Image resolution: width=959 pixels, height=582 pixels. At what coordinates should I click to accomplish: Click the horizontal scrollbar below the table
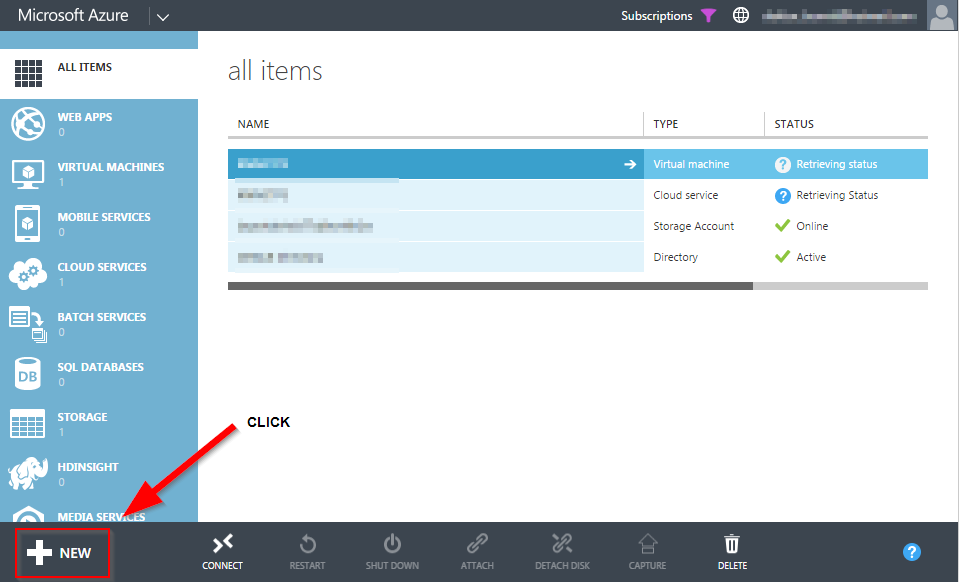point(490,285)
